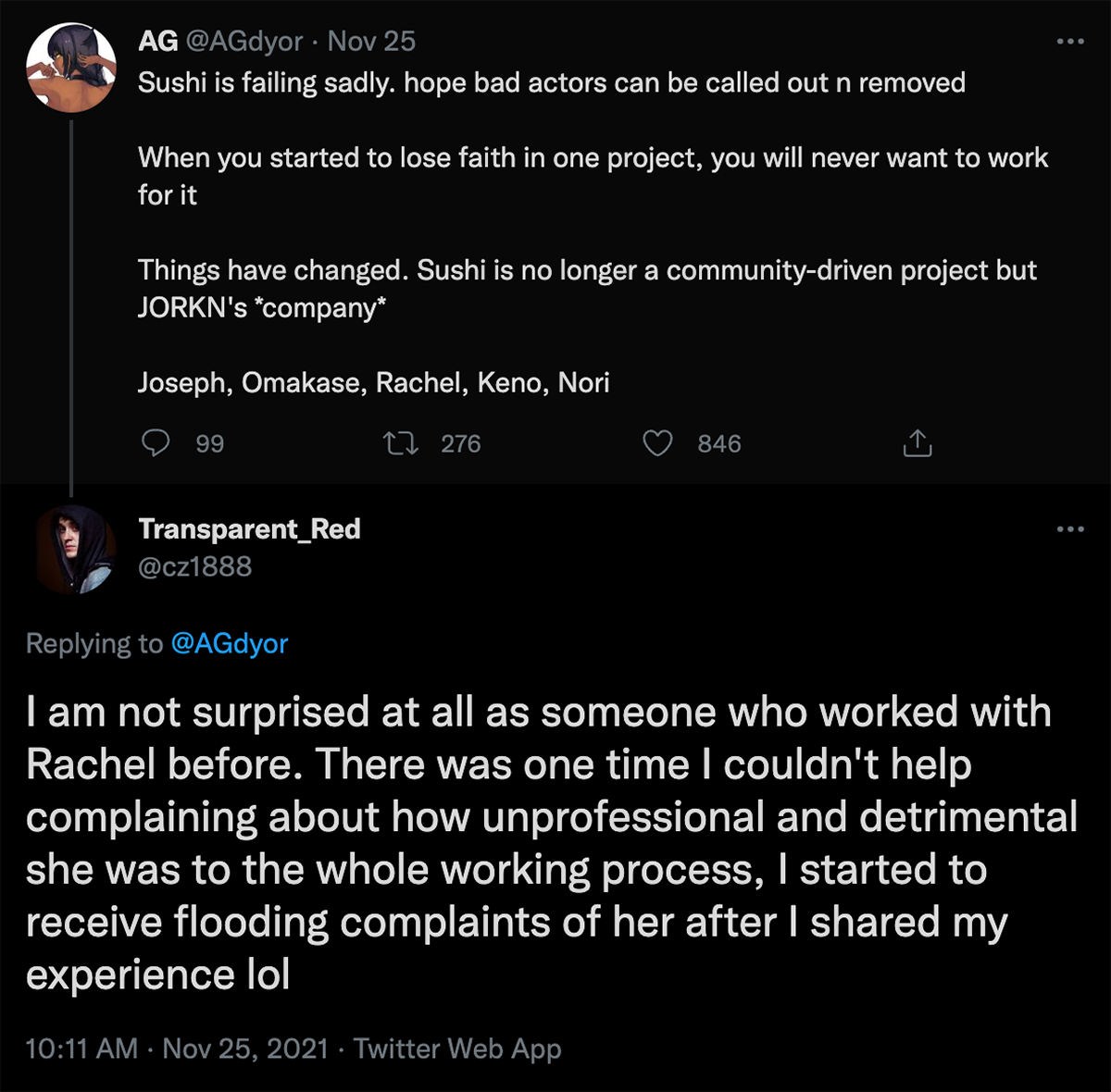Screen dimensions: 1111x1092
Task: Click the Nov 25 date on AG's tweet
Action: tap(371, 41)
